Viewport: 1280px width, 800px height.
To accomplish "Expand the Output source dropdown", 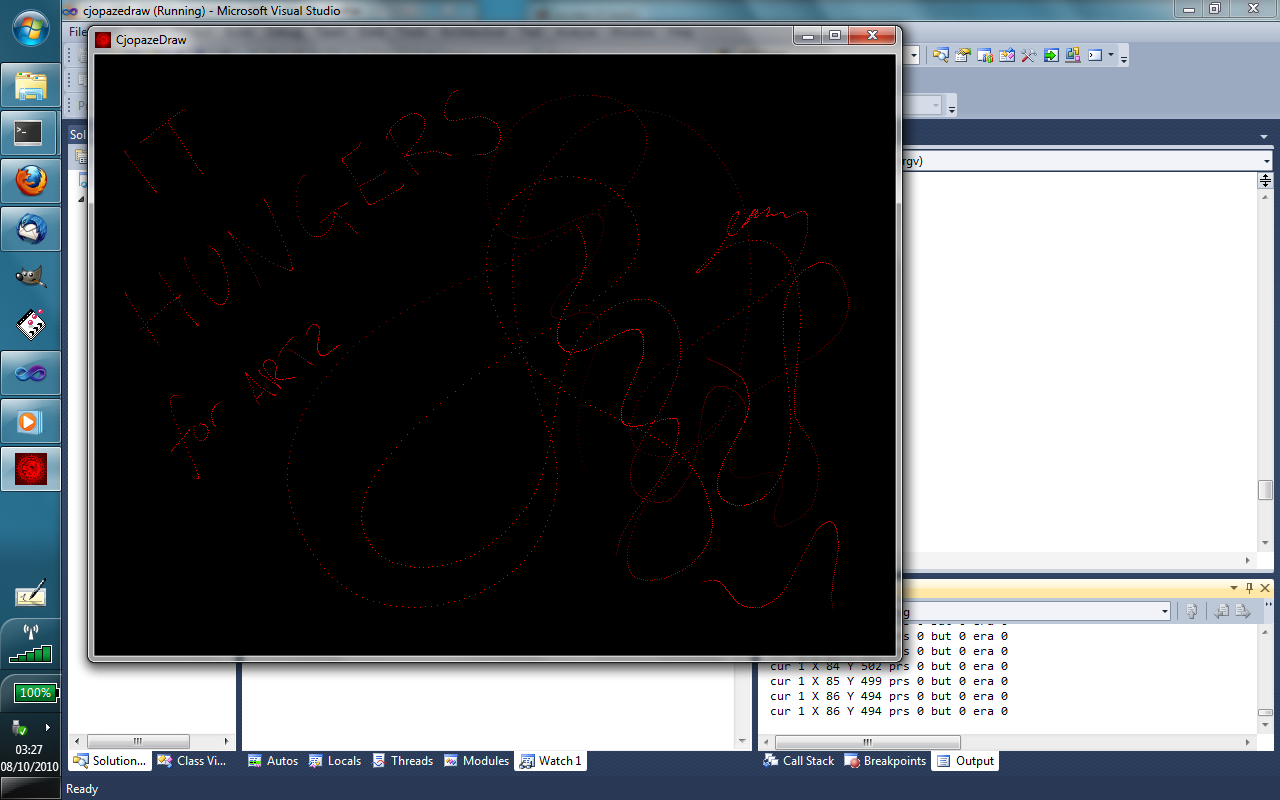I will tap(1165, 611).
